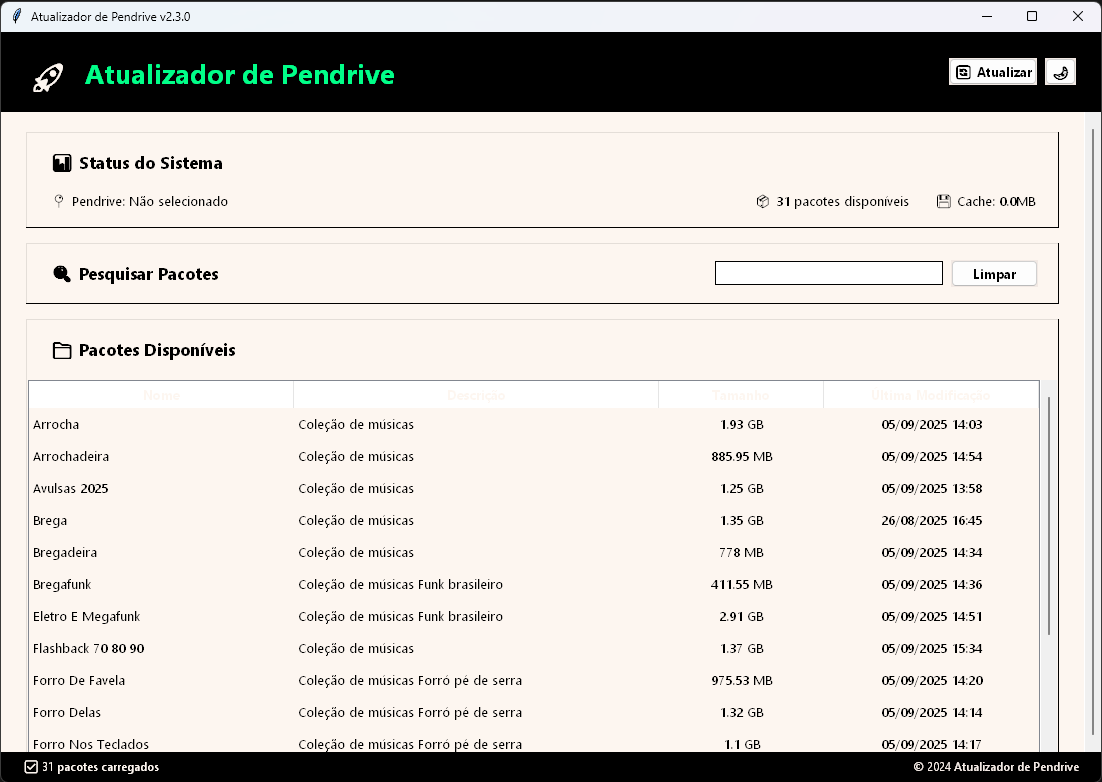
Task: Sort packages by the Tamanho column header
Action: point(740,394)
